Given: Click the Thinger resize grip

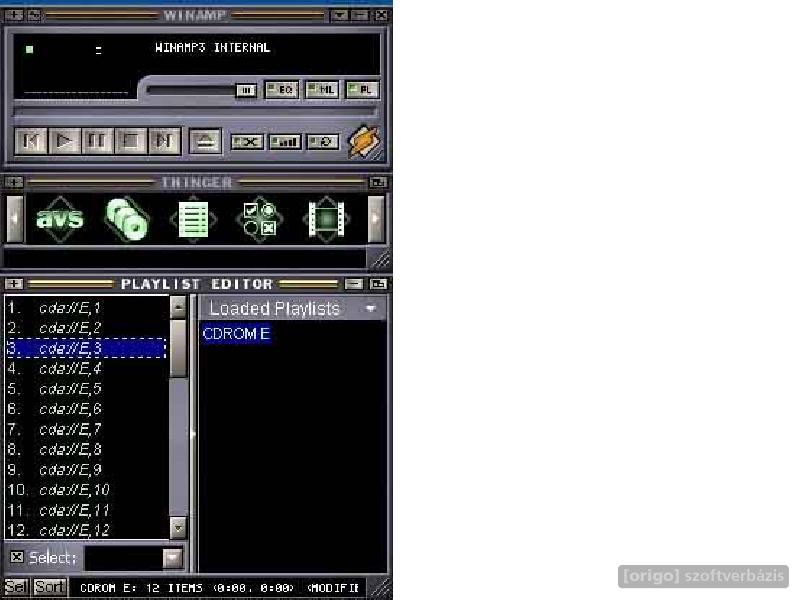Looking at the screenshot, I should coord(379,259).
